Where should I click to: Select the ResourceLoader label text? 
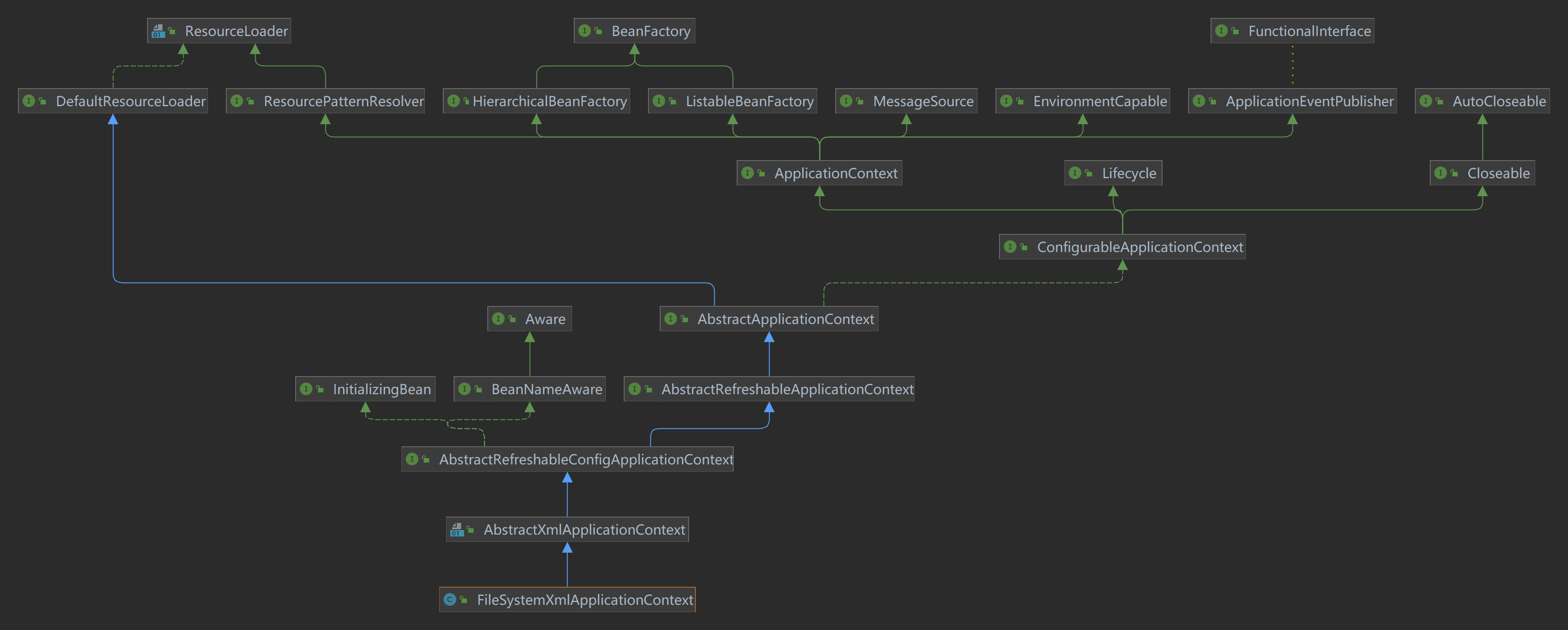[x=236, y=31]
